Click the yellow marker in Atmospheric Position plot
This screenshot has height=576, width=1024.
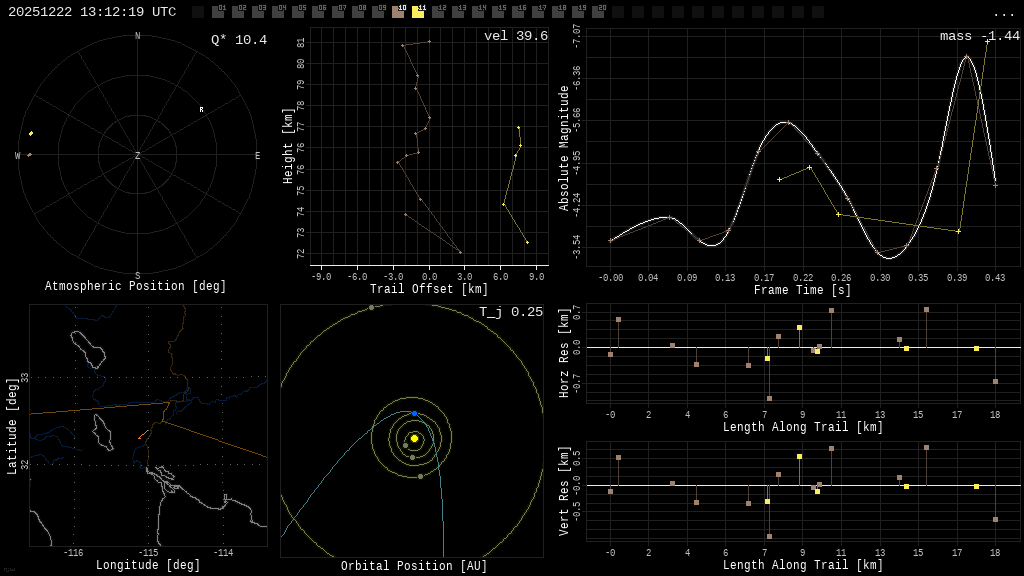[x=31, y=134]
